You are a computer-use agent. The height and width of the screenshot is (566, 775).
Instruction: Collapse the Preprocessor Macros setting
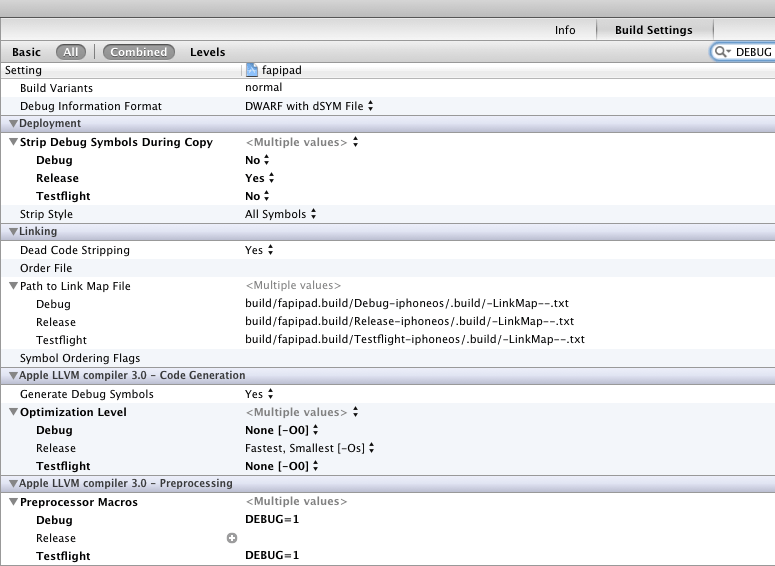coord(13,502)
